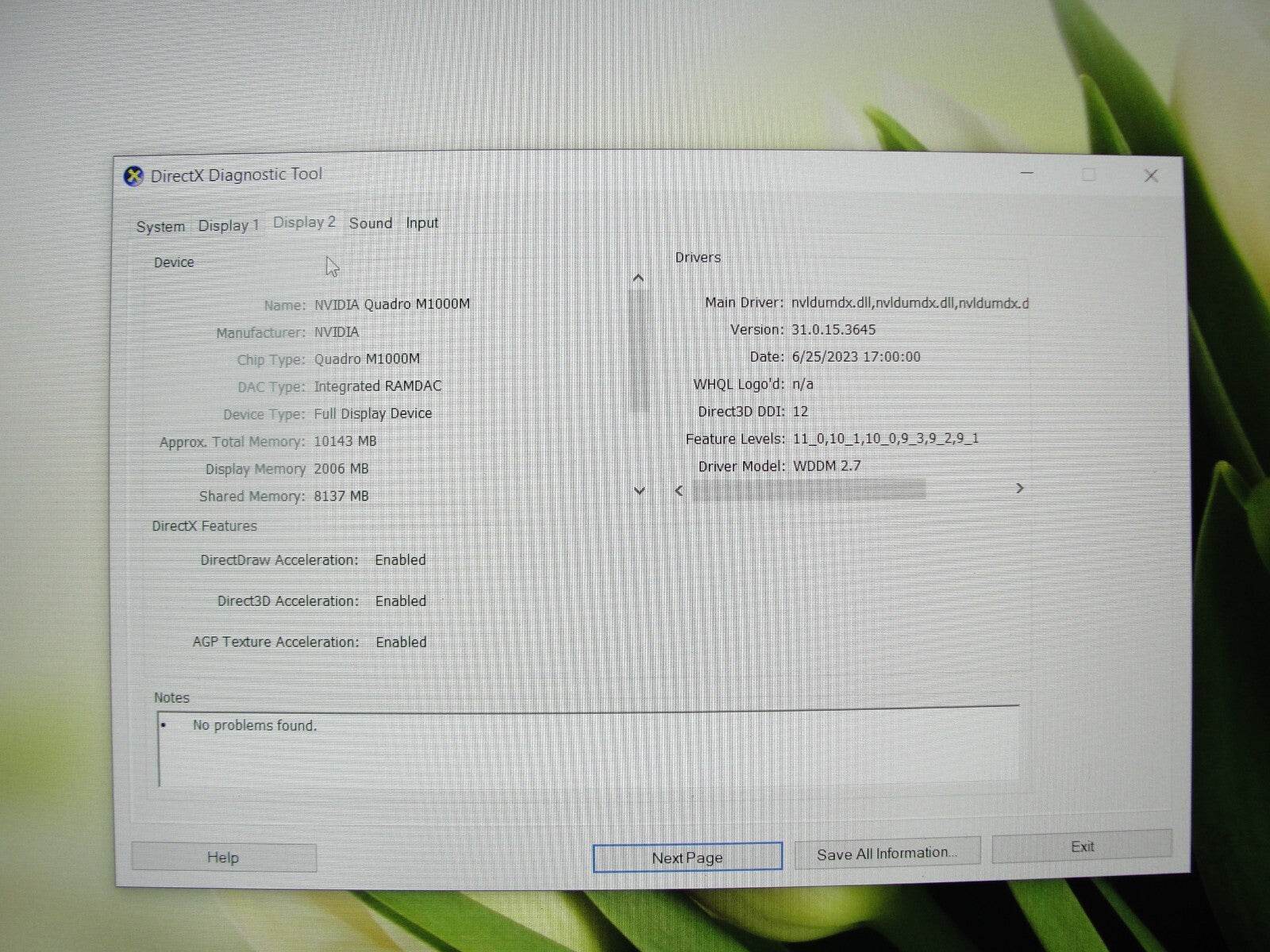
Task: Open the Sound tab
Action: 370,223
